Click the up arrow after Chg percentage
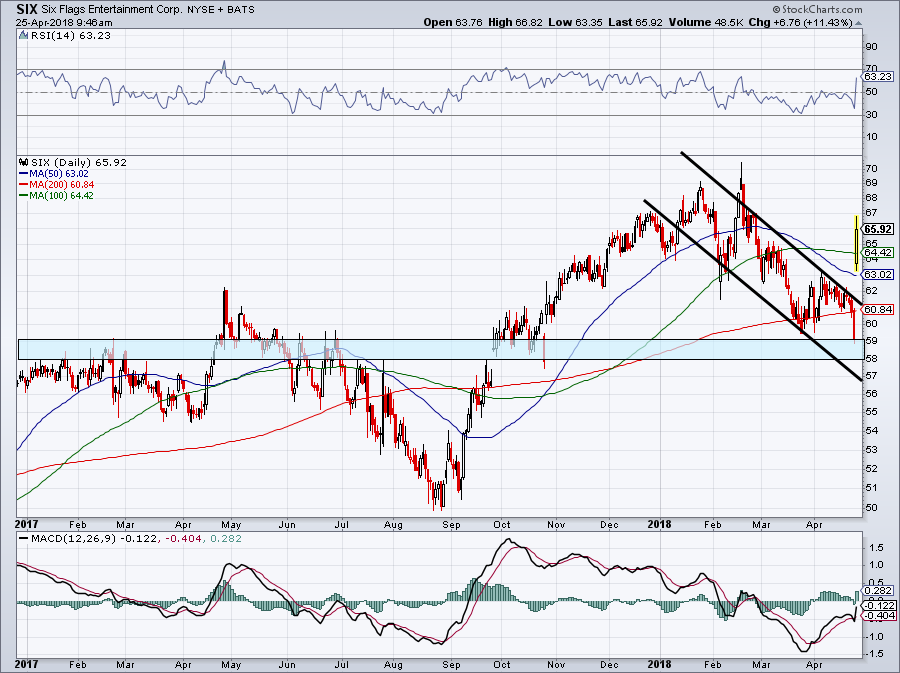The image size is (900, 673). click(x=859, y=23)
